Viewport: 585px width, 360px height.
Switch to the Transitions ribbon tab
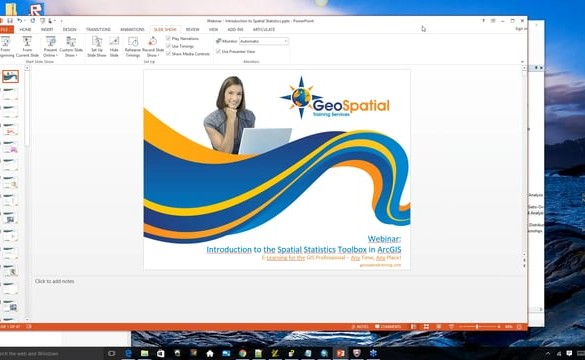point(98,29)
